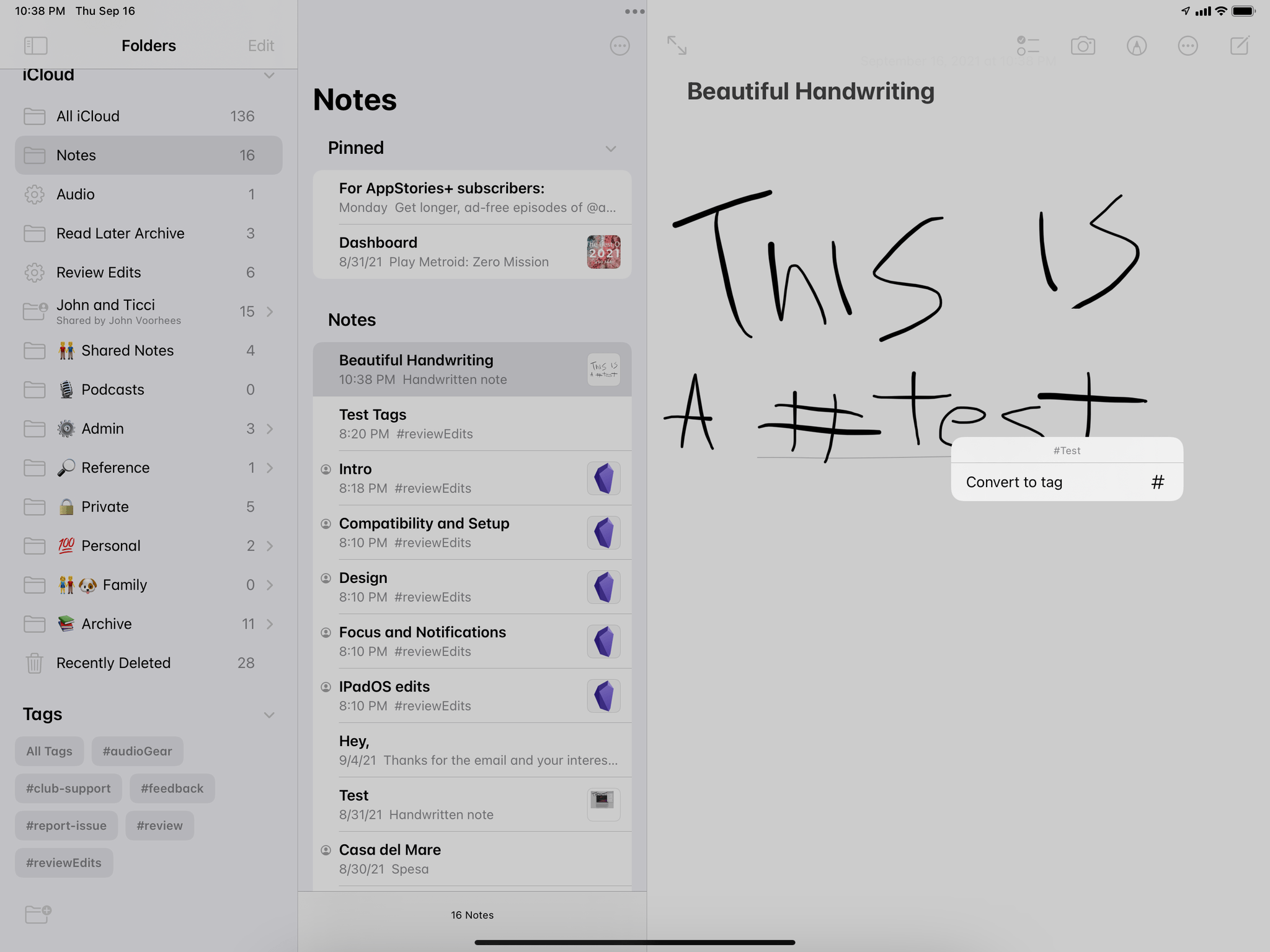This screenshot has width=1270, height=952.
Task: Open note actions ellipsis in toolbar
Action: (1188, 46)
